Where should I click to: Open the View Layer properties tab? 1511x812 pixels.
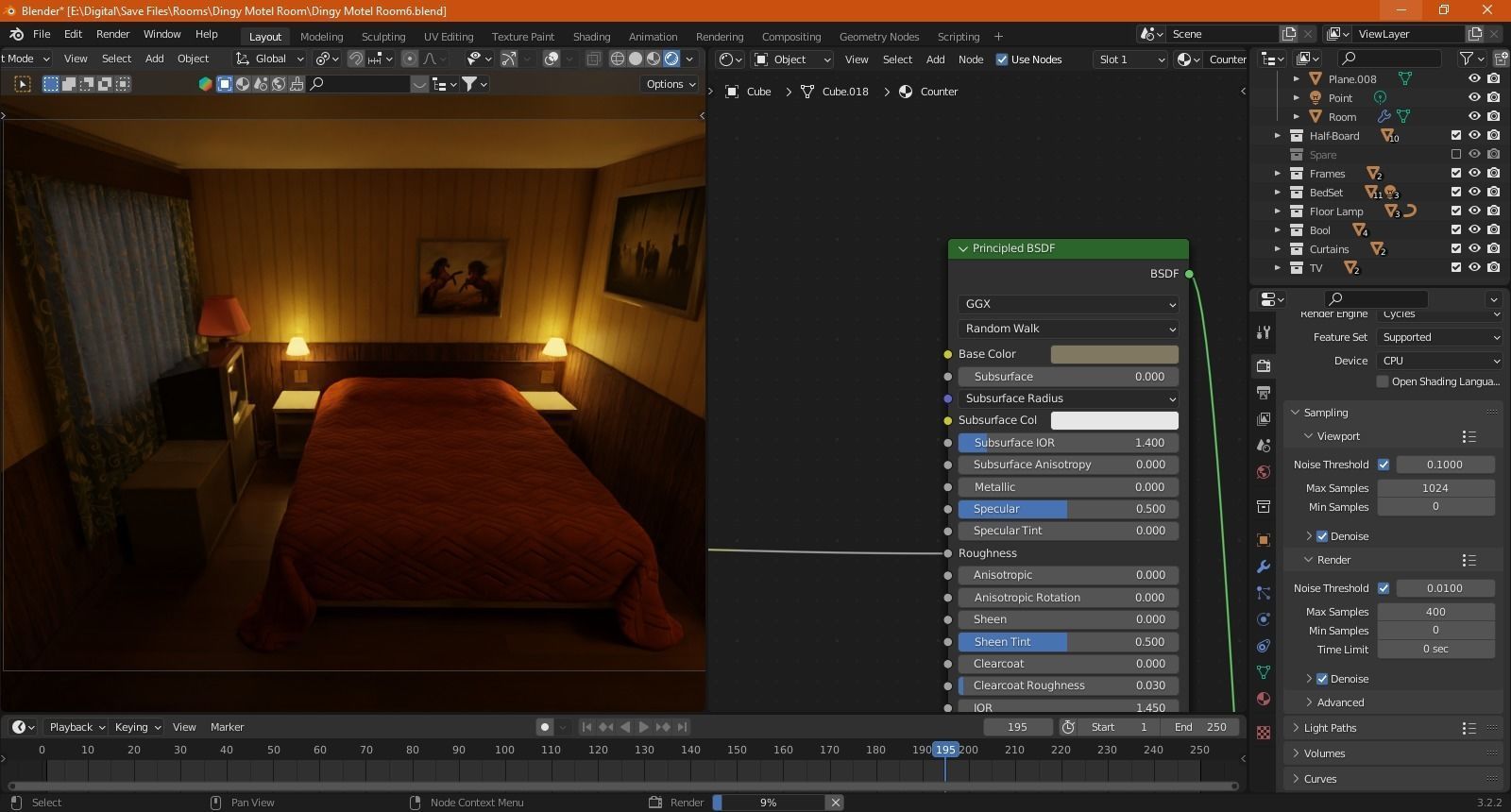[1264, 418]
